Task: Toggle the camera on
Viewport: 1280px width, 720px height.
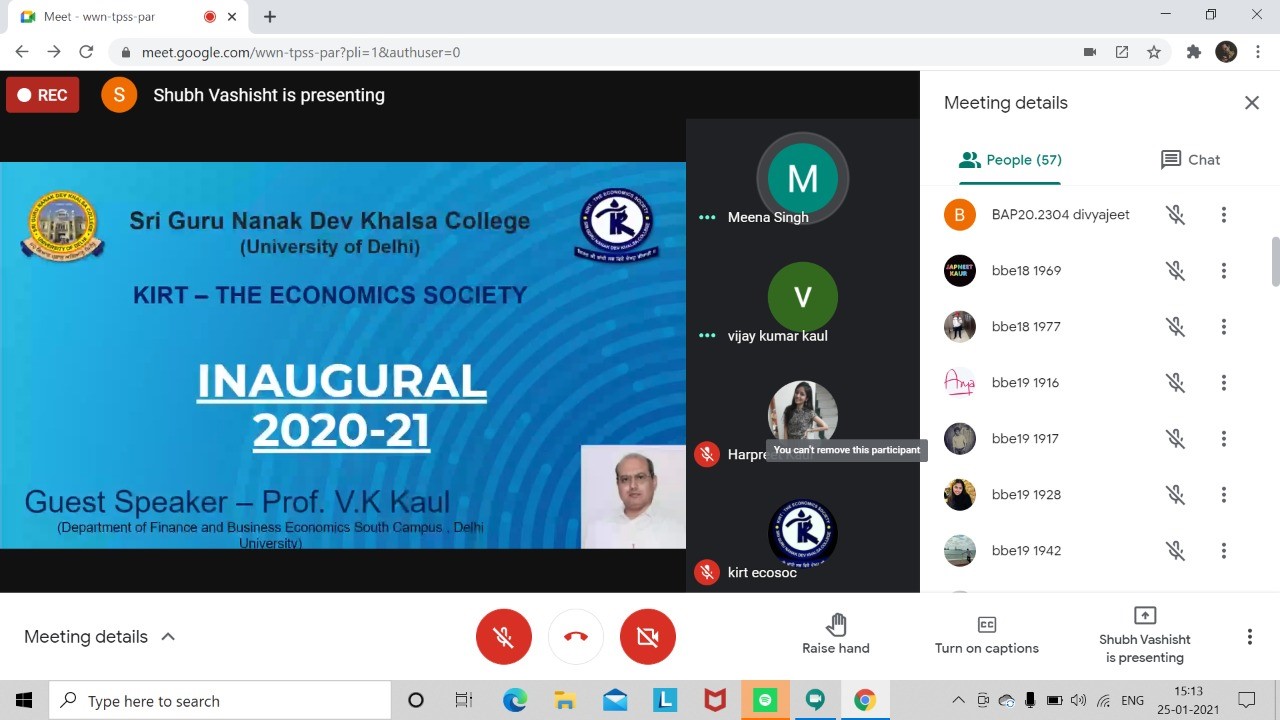Action: coord(647,637)
